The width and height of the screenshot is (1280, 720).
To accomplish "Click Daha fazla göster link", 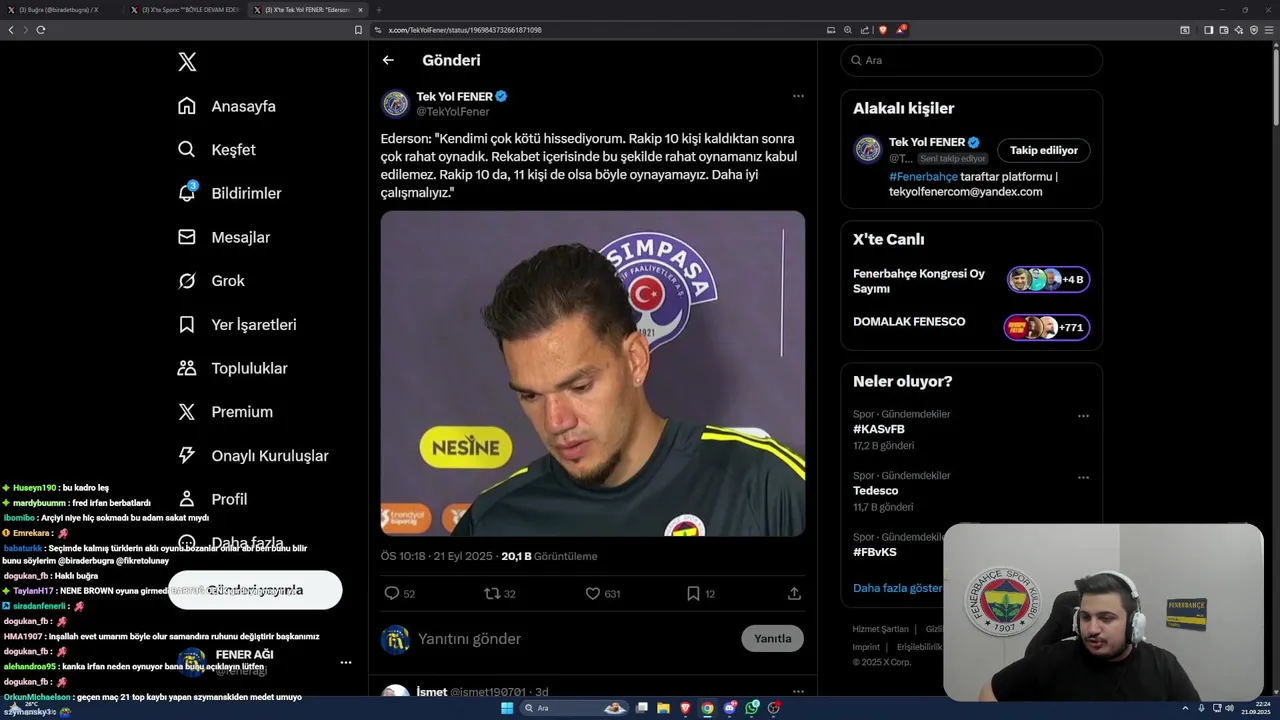I will (x=897, y=588).
